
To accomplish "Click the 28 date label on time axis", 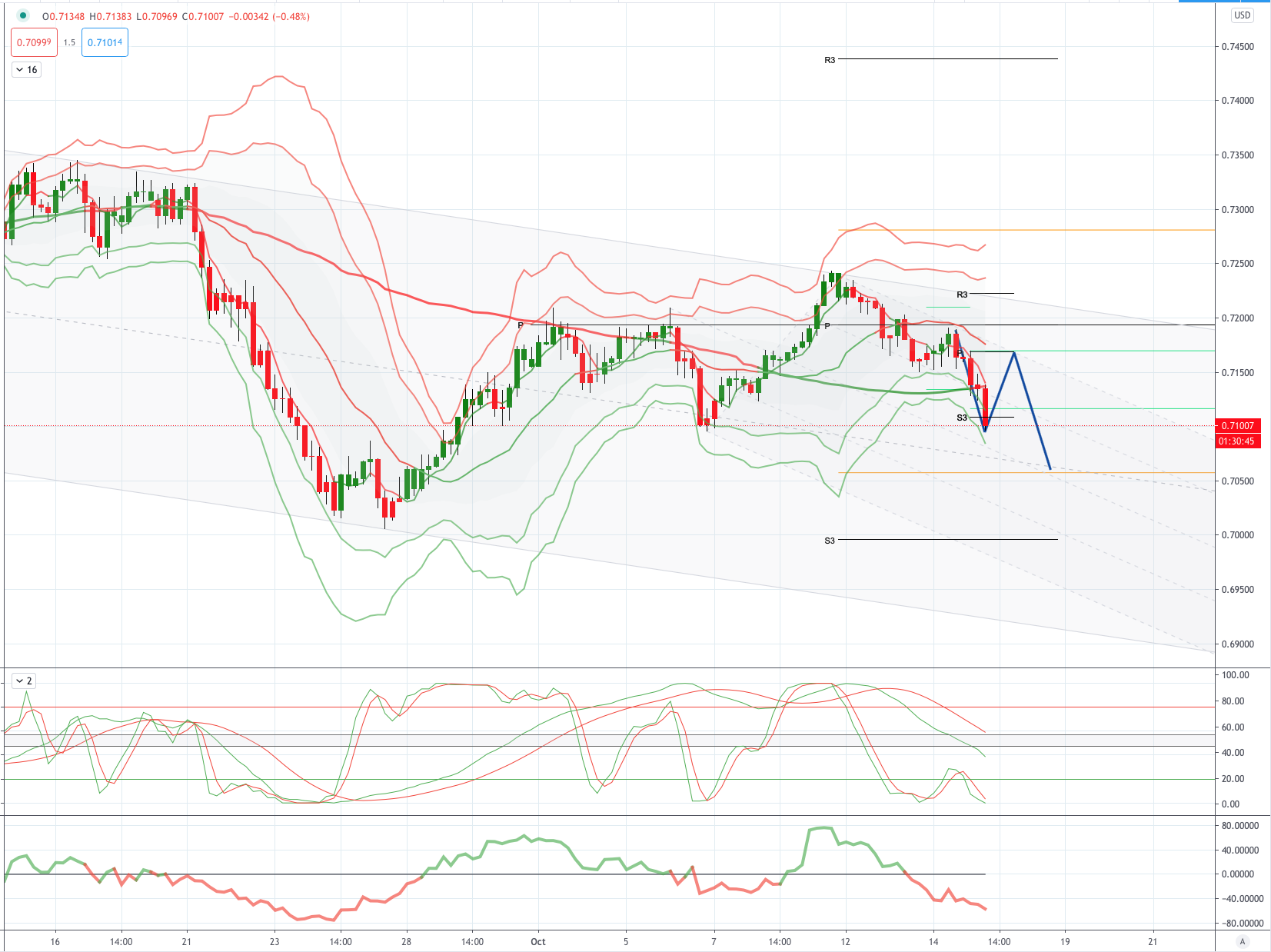I will point(406,941).
